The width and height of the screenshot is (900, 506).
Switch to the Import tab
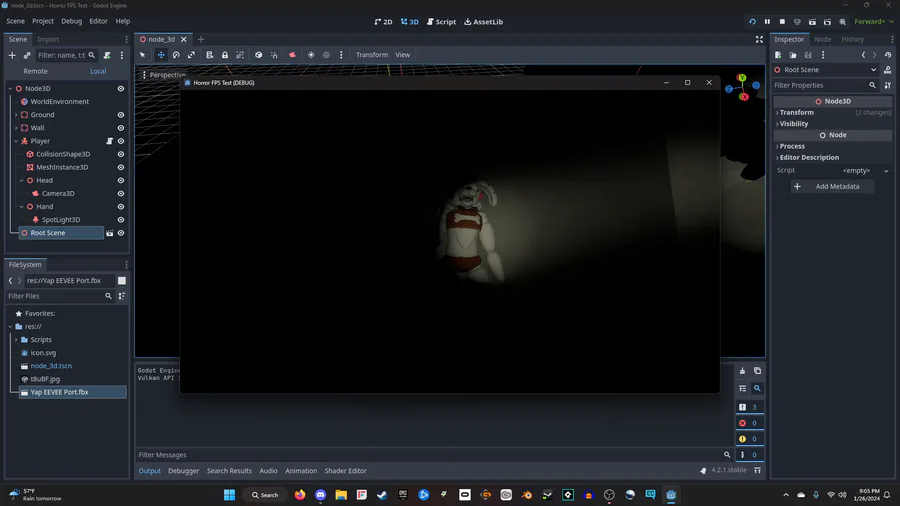[48, 40]
